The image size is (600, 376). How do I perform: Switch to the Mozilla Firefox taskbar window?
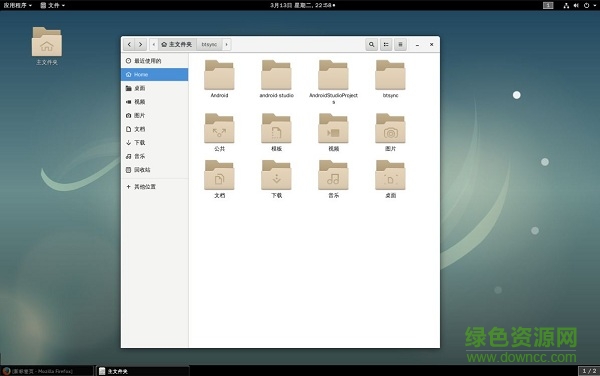47,371
